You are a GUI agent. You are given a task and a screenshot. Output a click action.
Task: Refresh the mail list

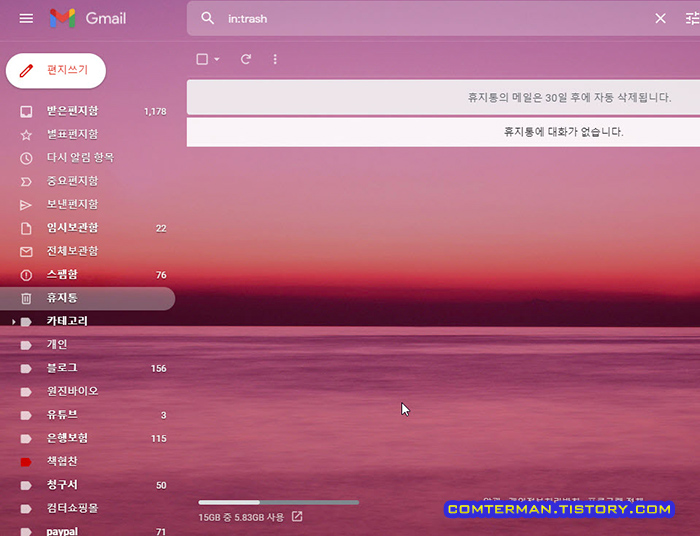click(x=246, y=59)
